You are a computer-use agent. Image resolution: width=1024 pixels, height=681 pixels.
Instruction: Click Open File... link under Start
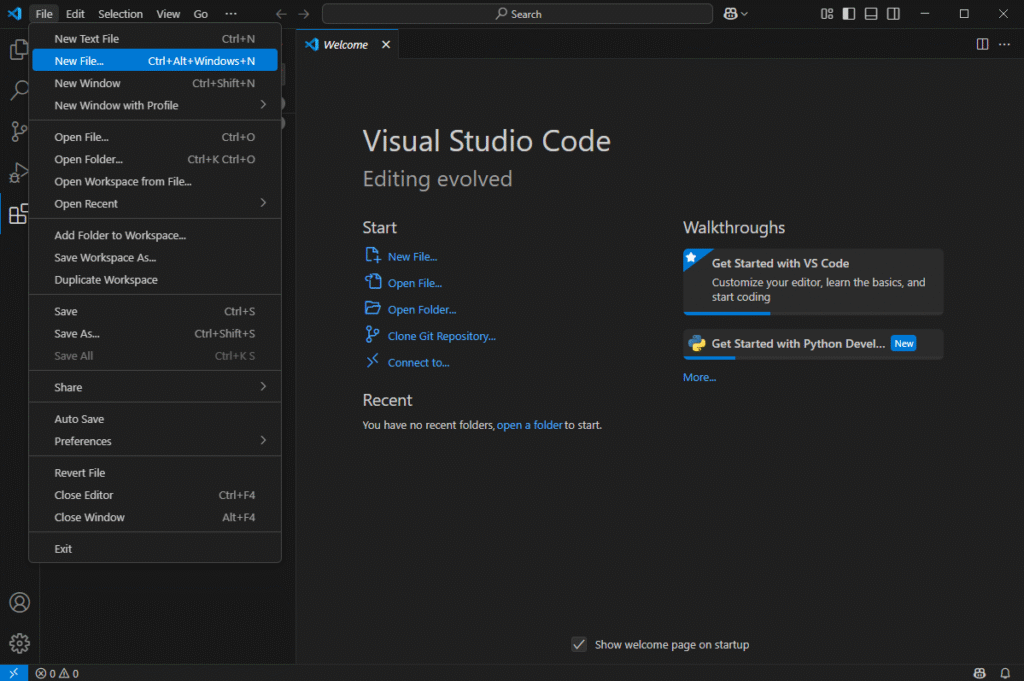pos(415,283)
